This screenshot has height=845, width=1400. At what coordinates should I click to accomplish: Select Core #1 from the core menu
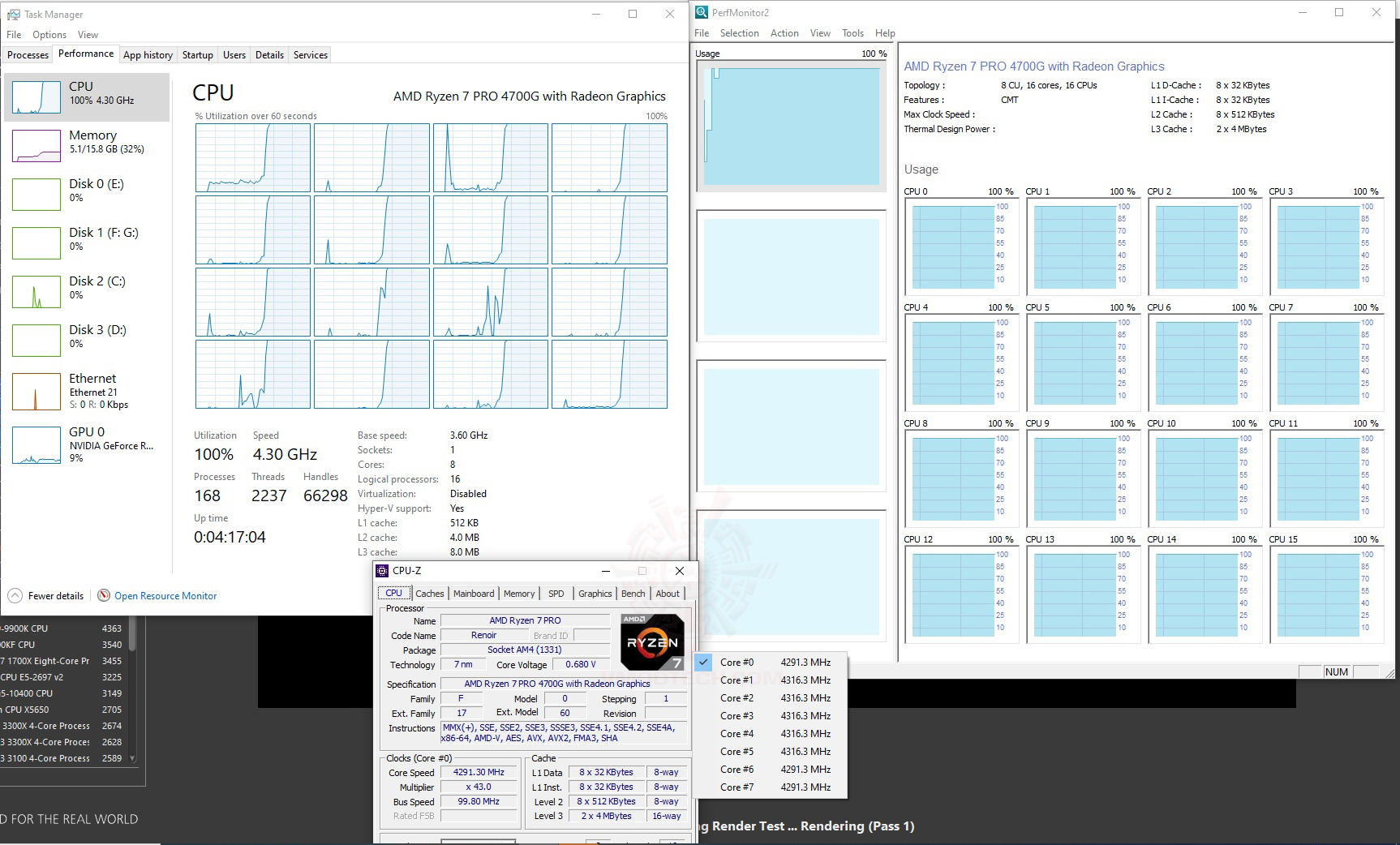771,680
